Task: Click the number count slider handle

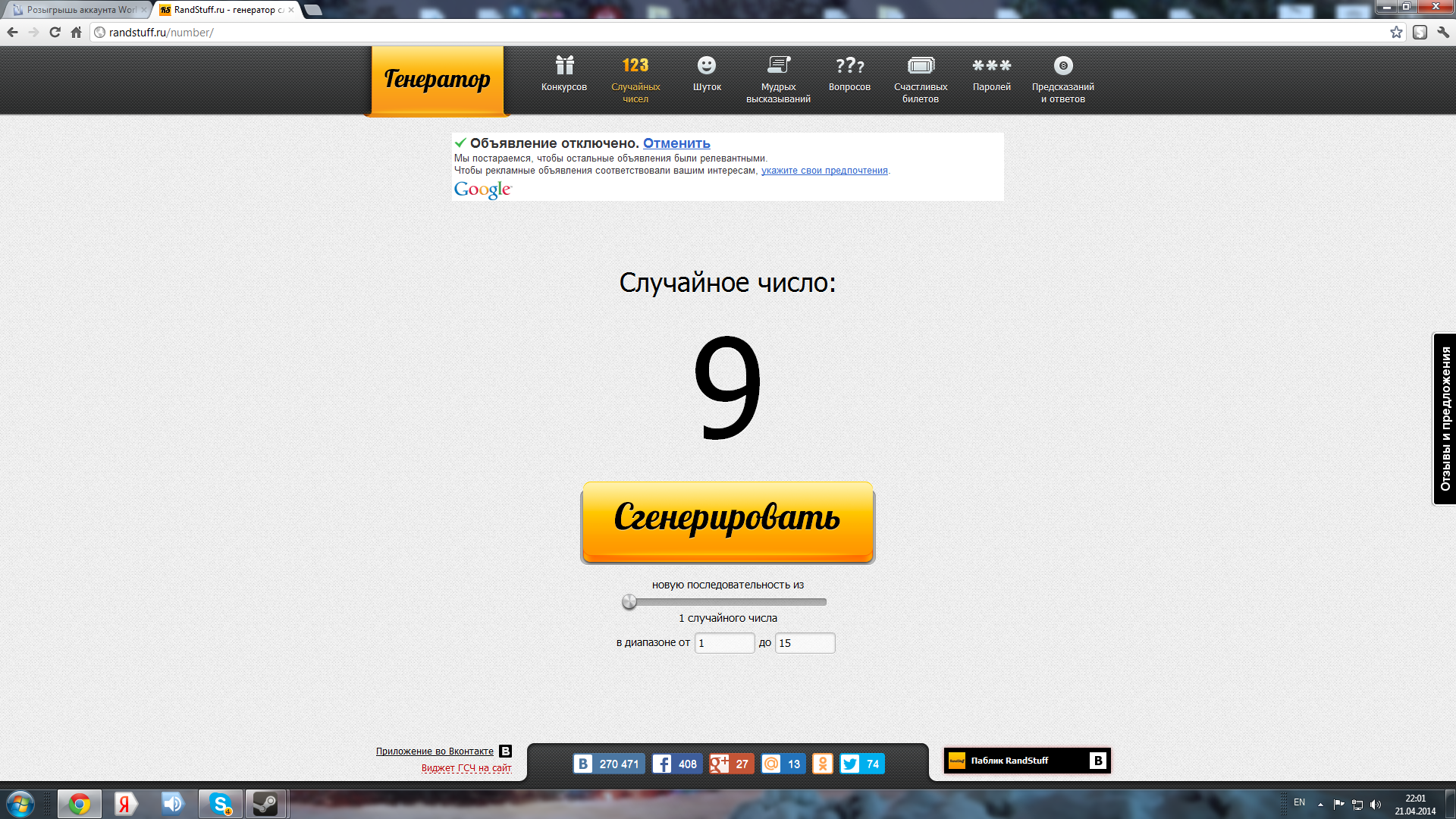Action: pyautogui.click(x=629, y=602)
